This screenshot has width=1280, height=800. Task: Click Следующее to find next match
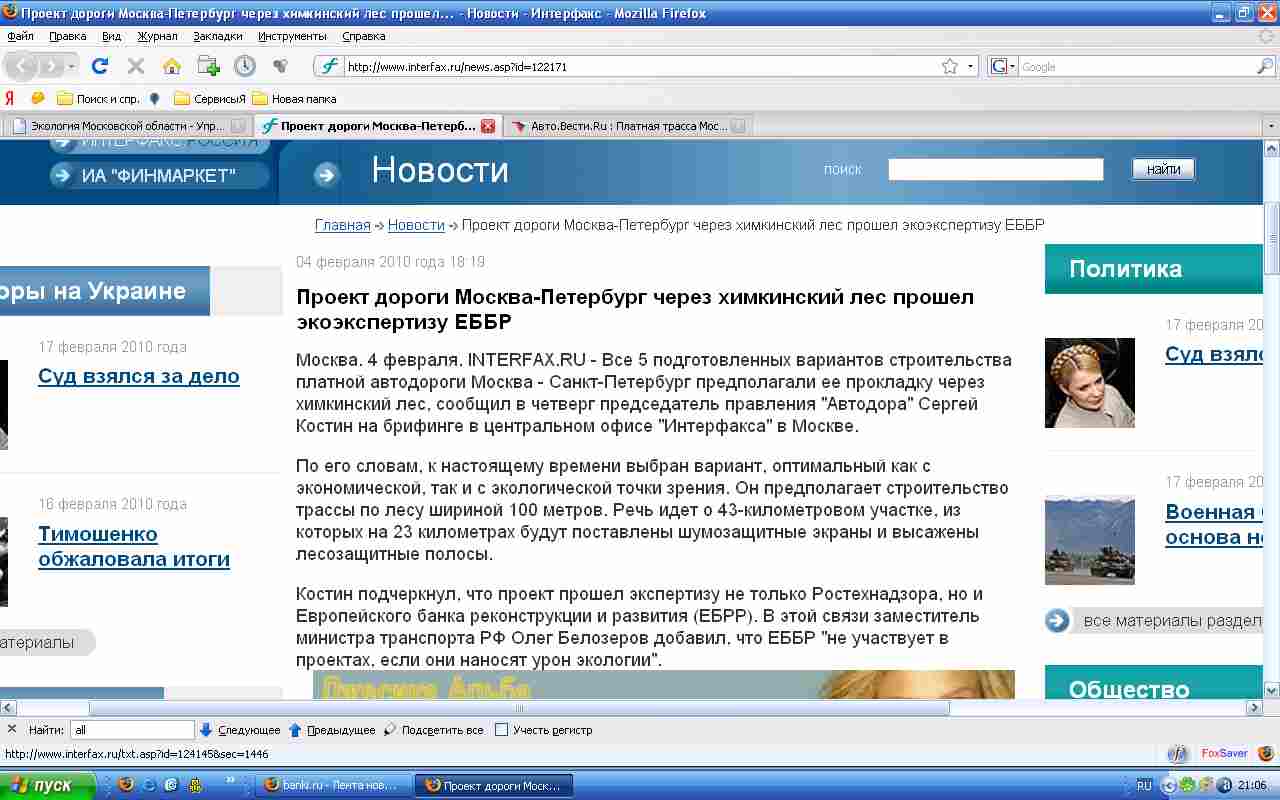pyautogui.click(x=240, y=730)
